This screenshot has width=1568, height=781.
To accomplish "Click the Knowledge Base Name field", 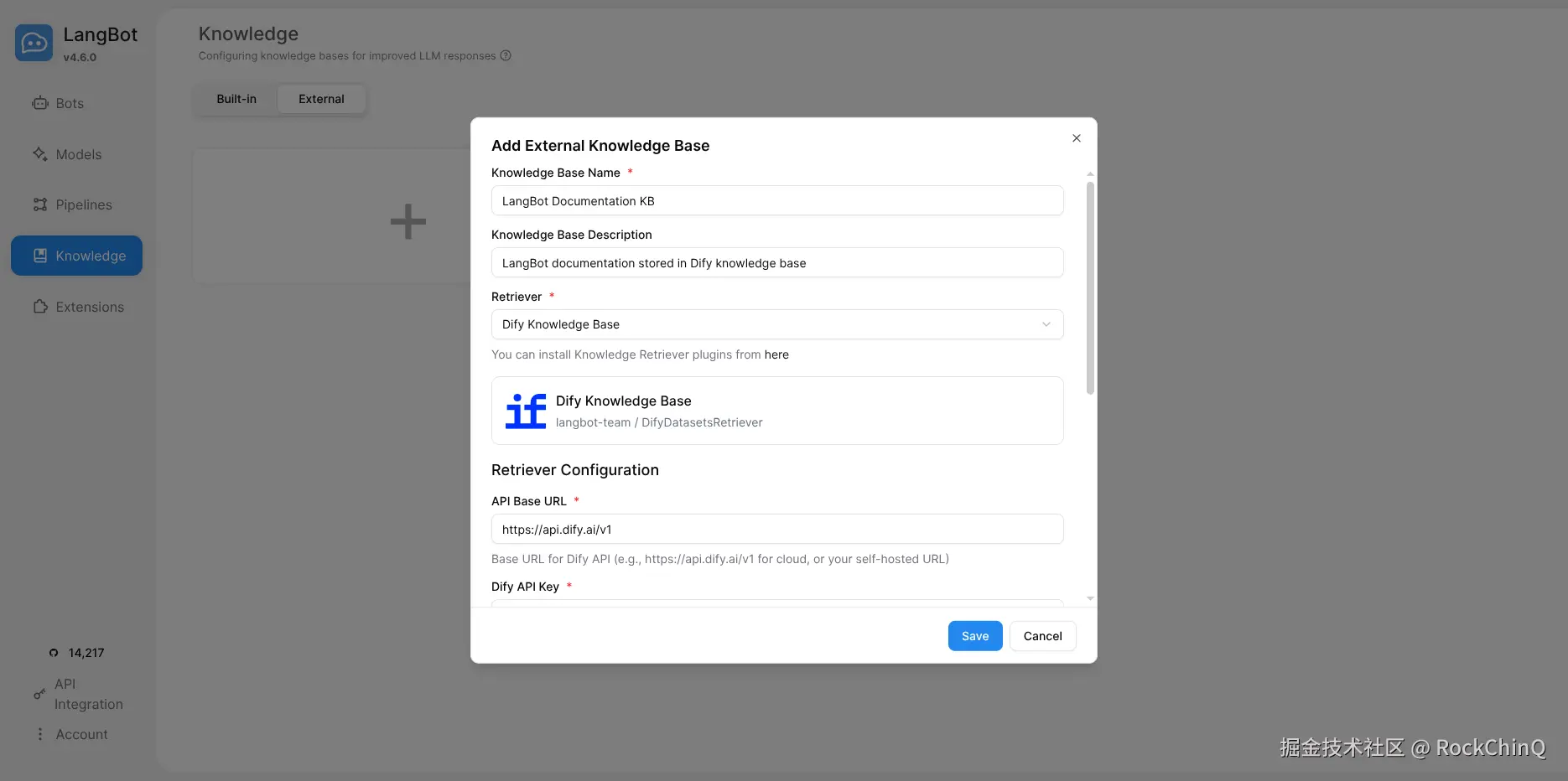I will pyautogui.click(x=776, y=201).
